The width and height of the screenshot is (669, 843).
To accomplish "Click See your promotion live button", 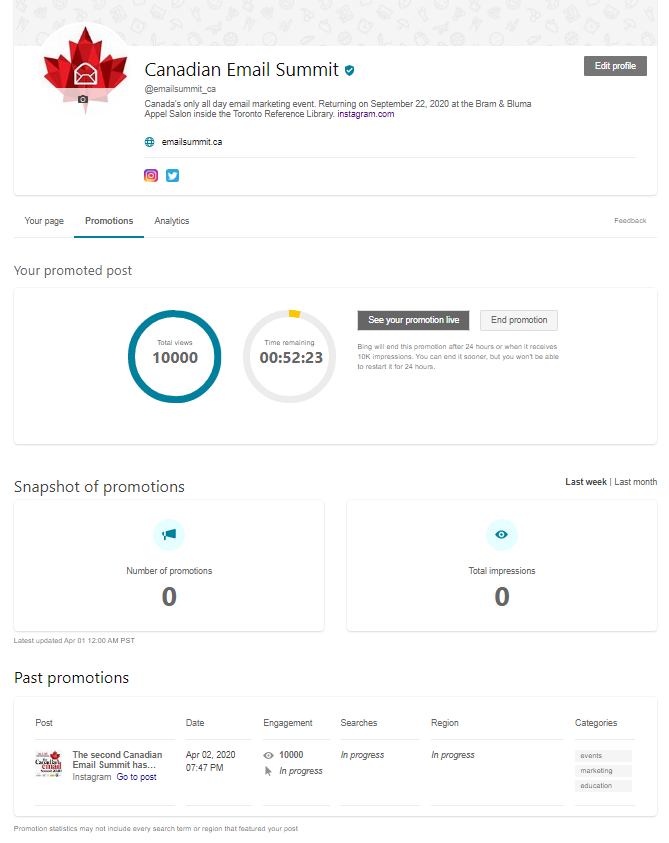I will coord(414,320).
